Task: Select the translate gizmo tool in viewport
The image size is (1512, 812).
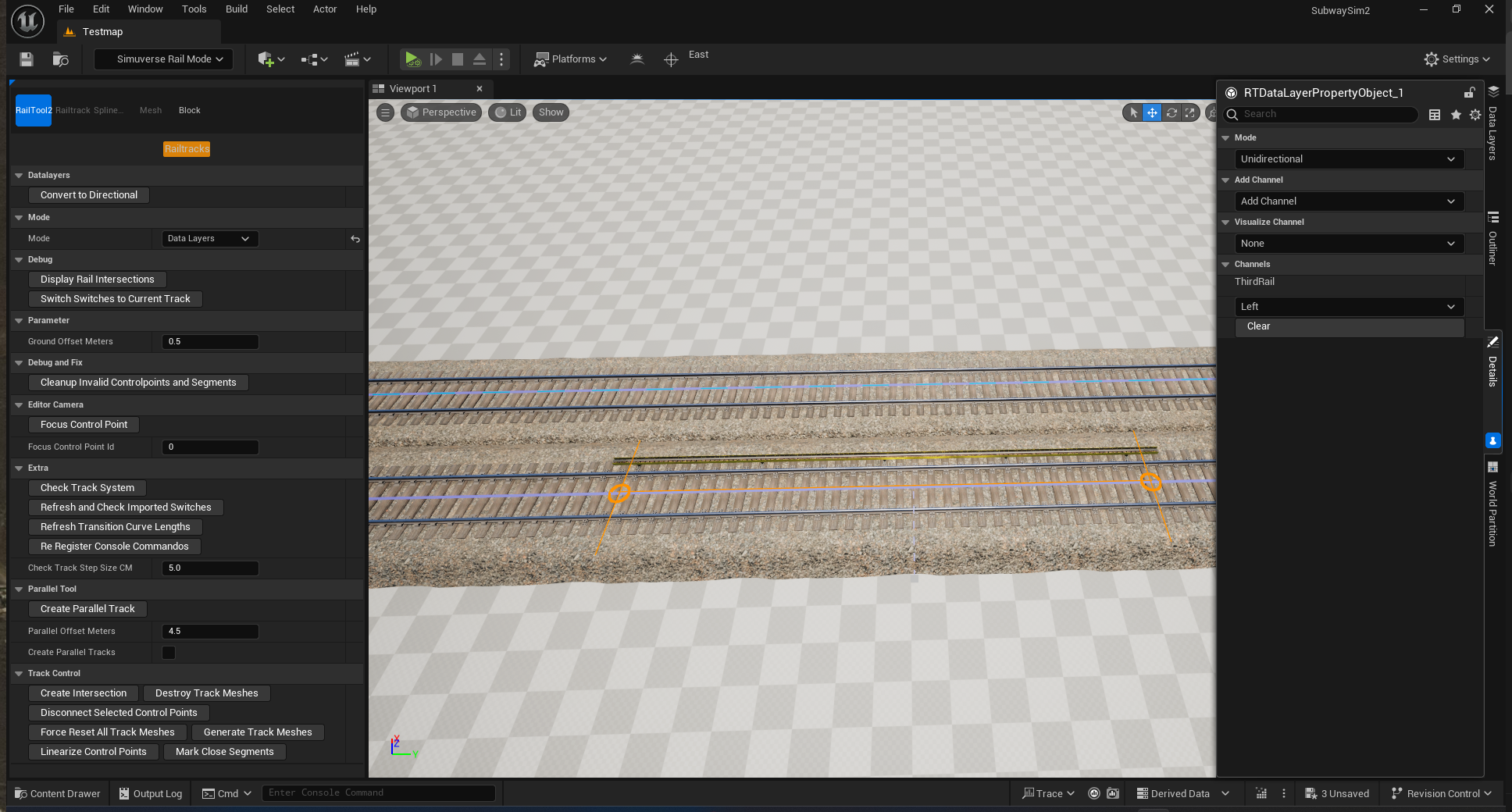Action: click(1152, 112)
